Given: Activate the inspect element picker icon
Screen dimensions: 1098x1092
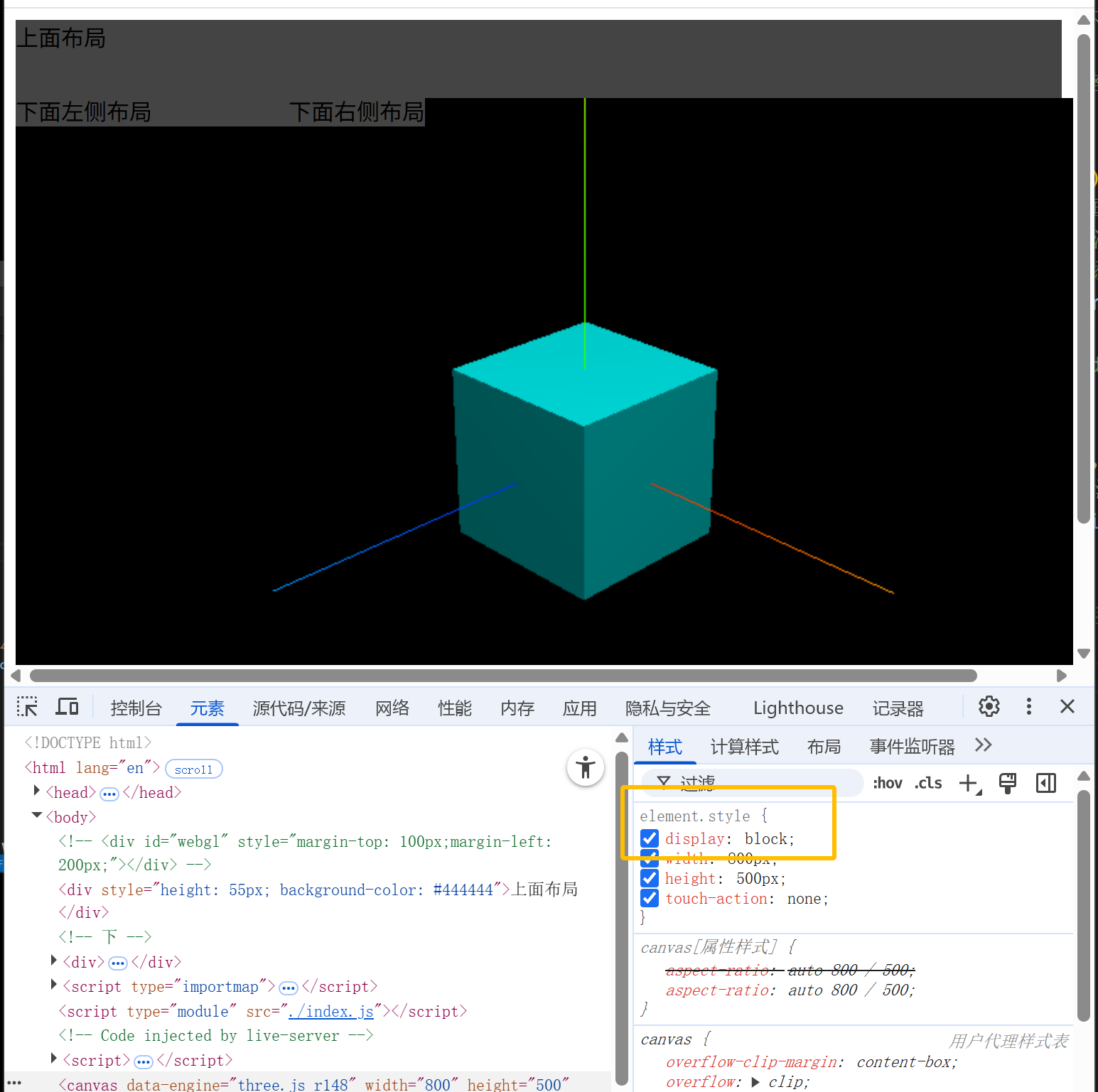Looking at the screenshot, I should [27, 706].
